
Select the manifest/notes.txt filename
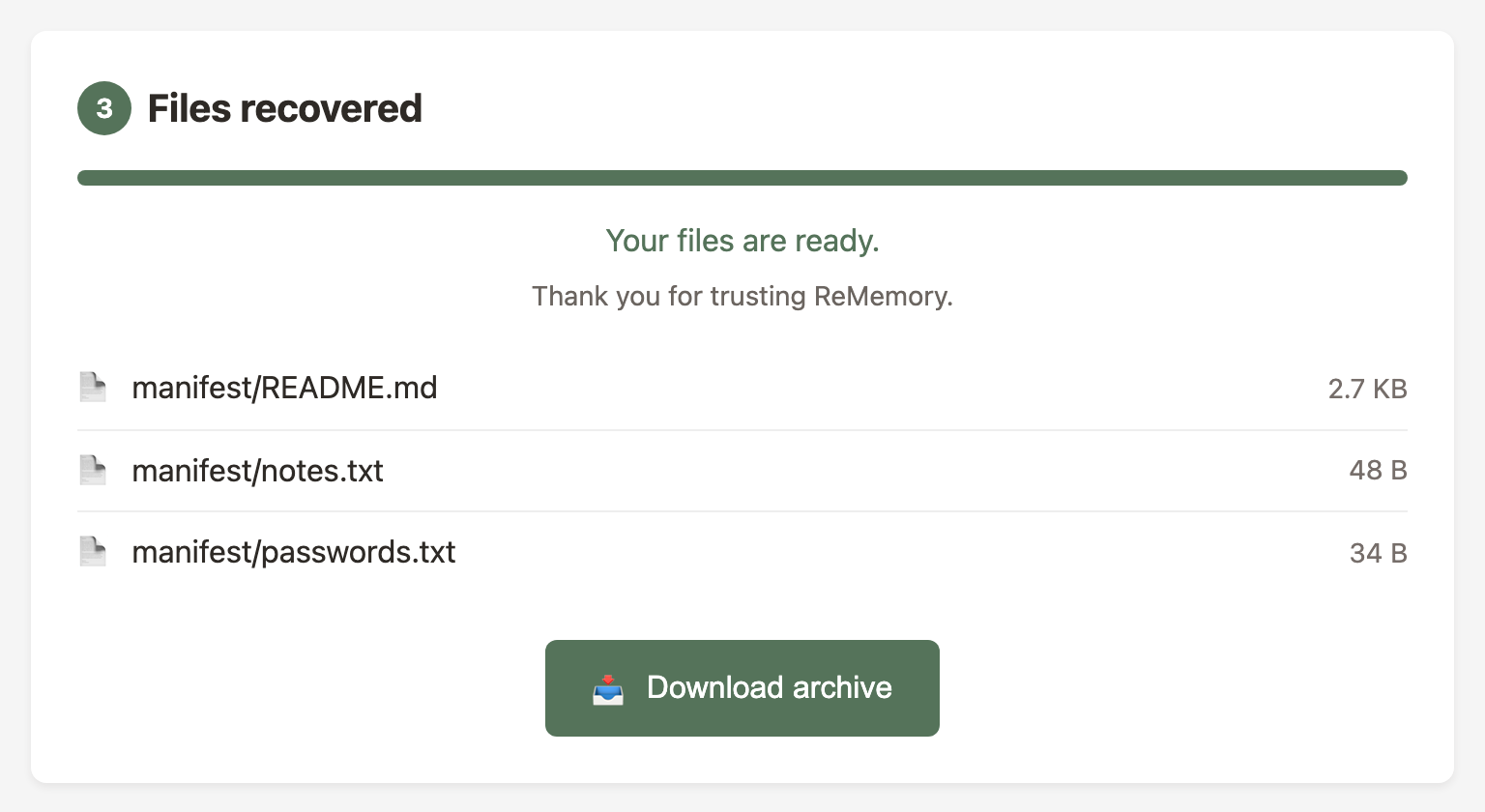click(x=257, y=470)
